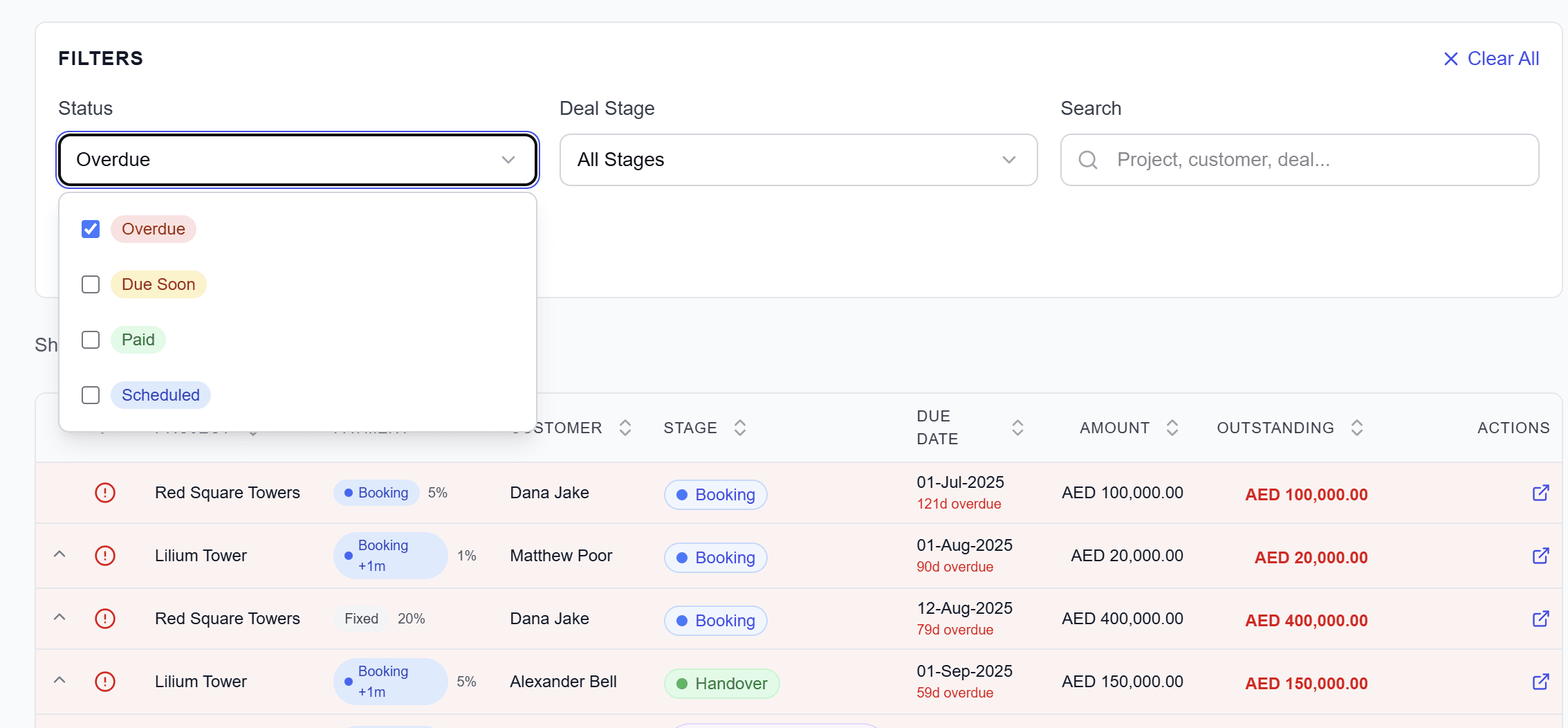Open the Deal Stage dropdown
Screen dimensions: 1568x728
click(x=798, y=159)
